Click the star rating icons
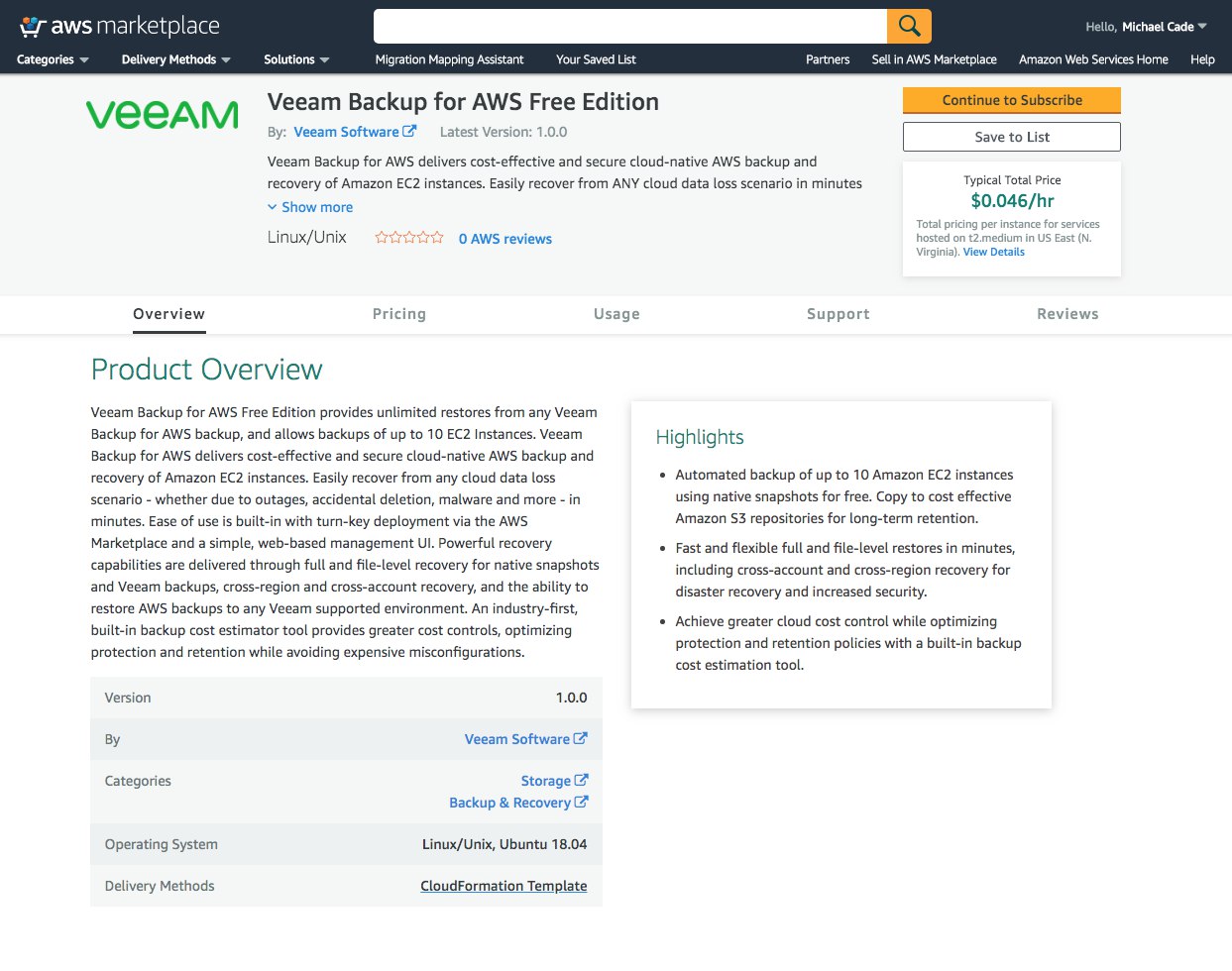Viewport: 1232px width, 971px height. tap(409, 238)
